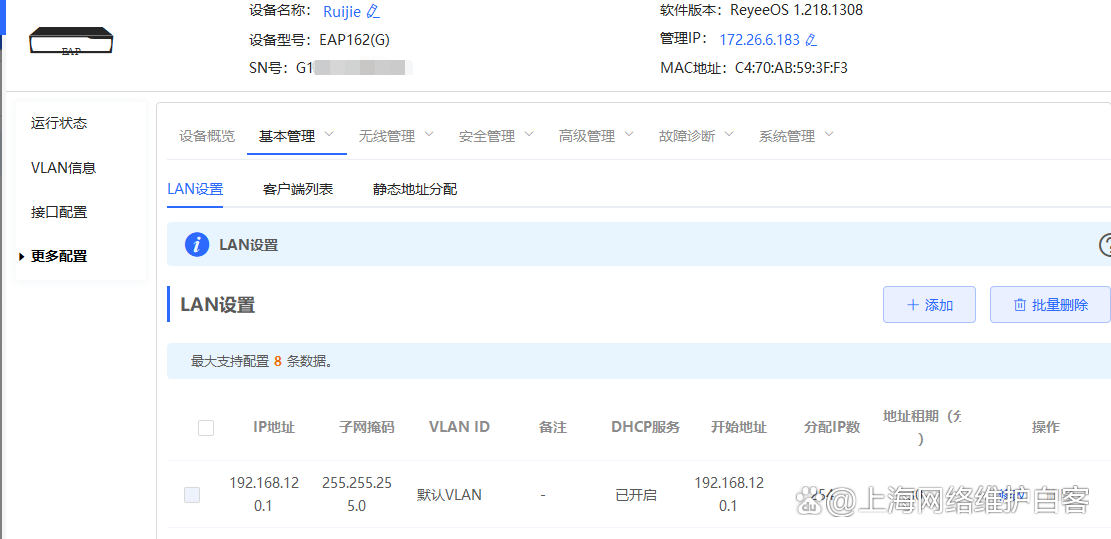Click 子网掩码 column header
Screen dimensions: 1111x539
[366, 427]
